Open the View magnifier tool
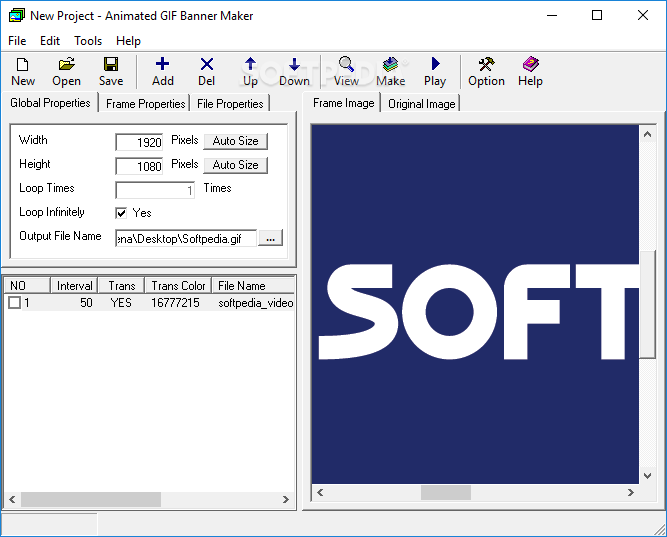This screenshot has width=667, height=537. coord(346,71)
